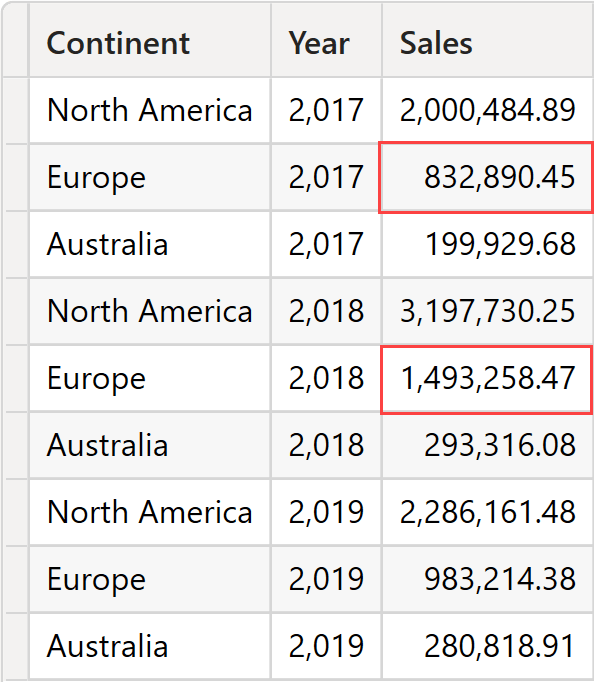Screen dimensions: 594x682
Task: Click the 2,000,484.89 sales cell
Action: tap(488, 110)
